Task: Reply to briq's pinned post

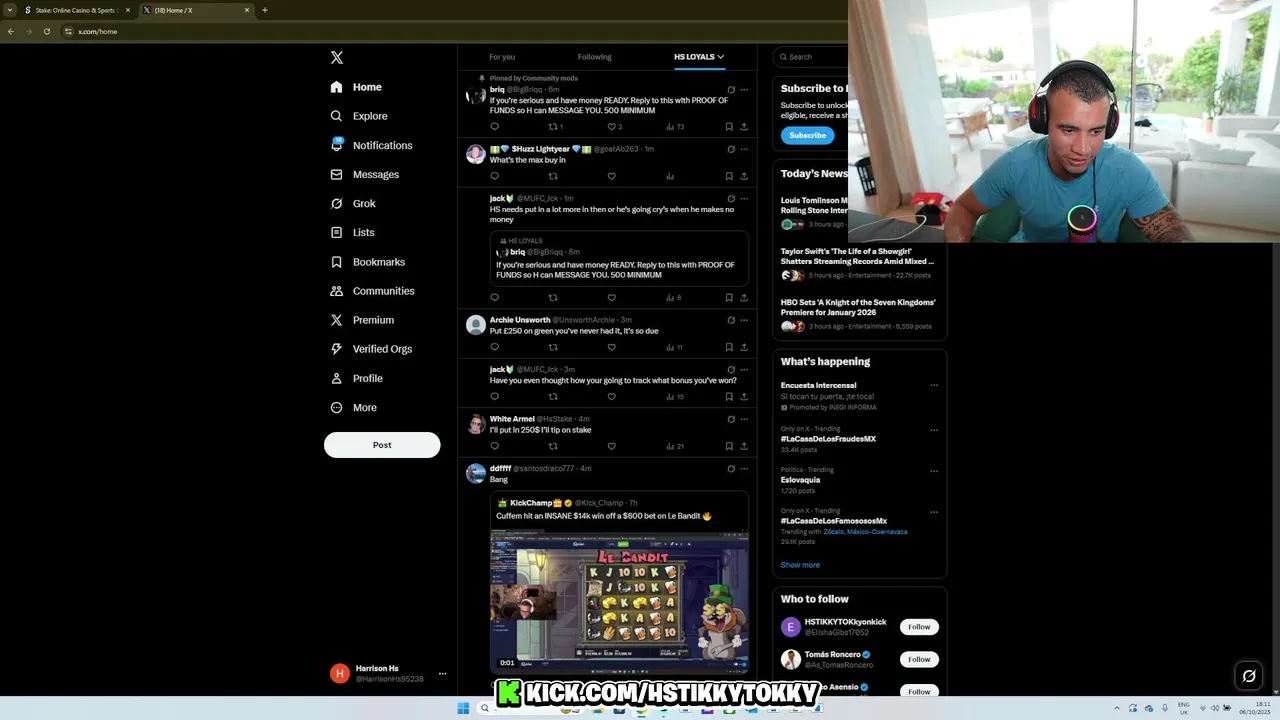Action: tap(494, 127)
